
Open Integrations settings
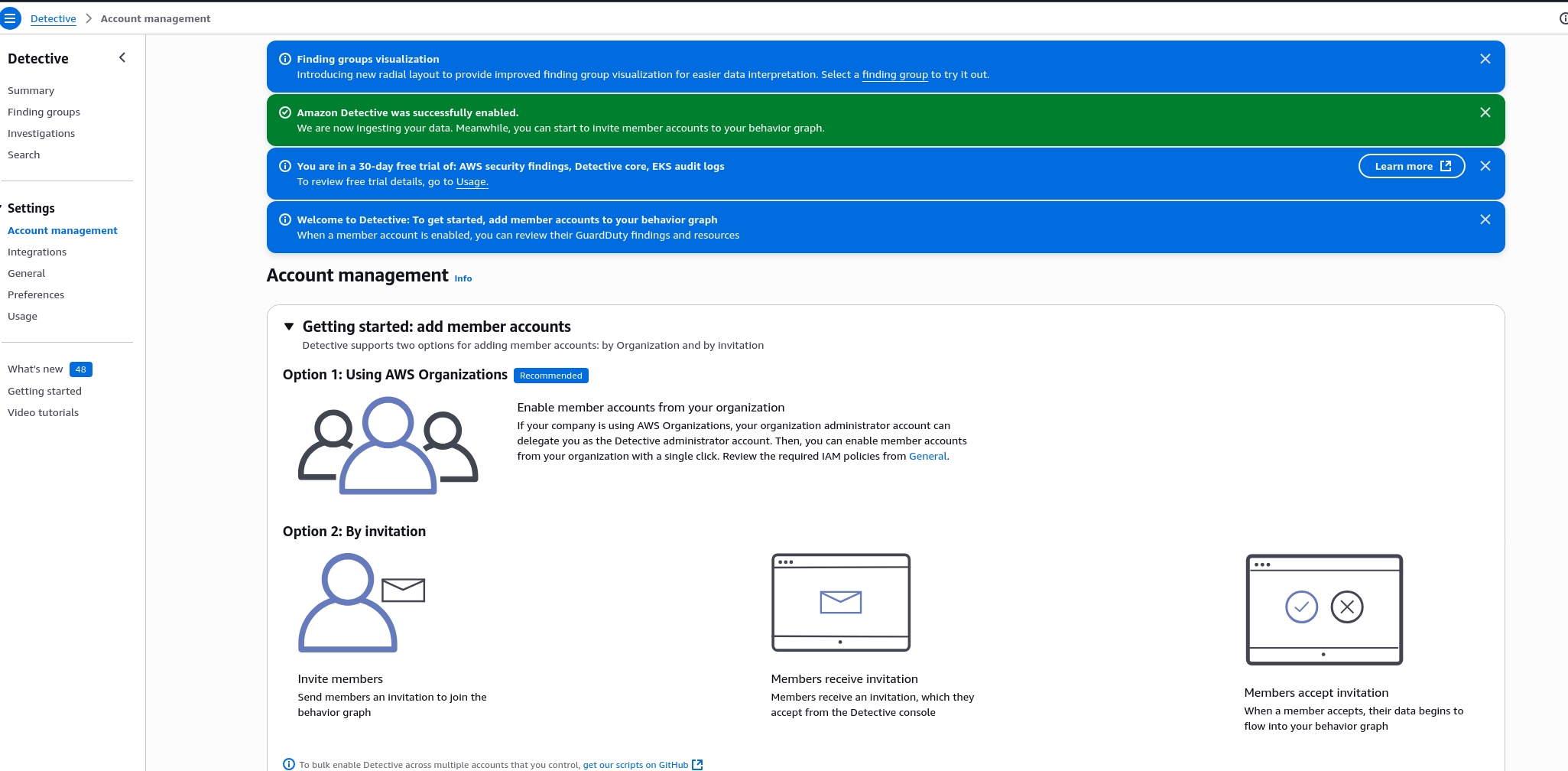[x=37, y=252]
